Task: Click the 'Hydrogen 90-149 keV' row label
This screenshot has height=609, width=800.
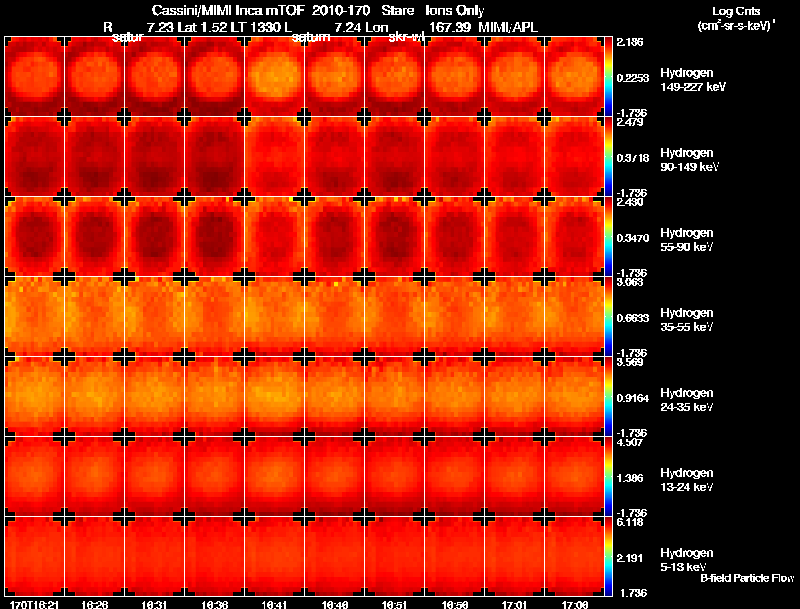Action: (x=690, y=160)
